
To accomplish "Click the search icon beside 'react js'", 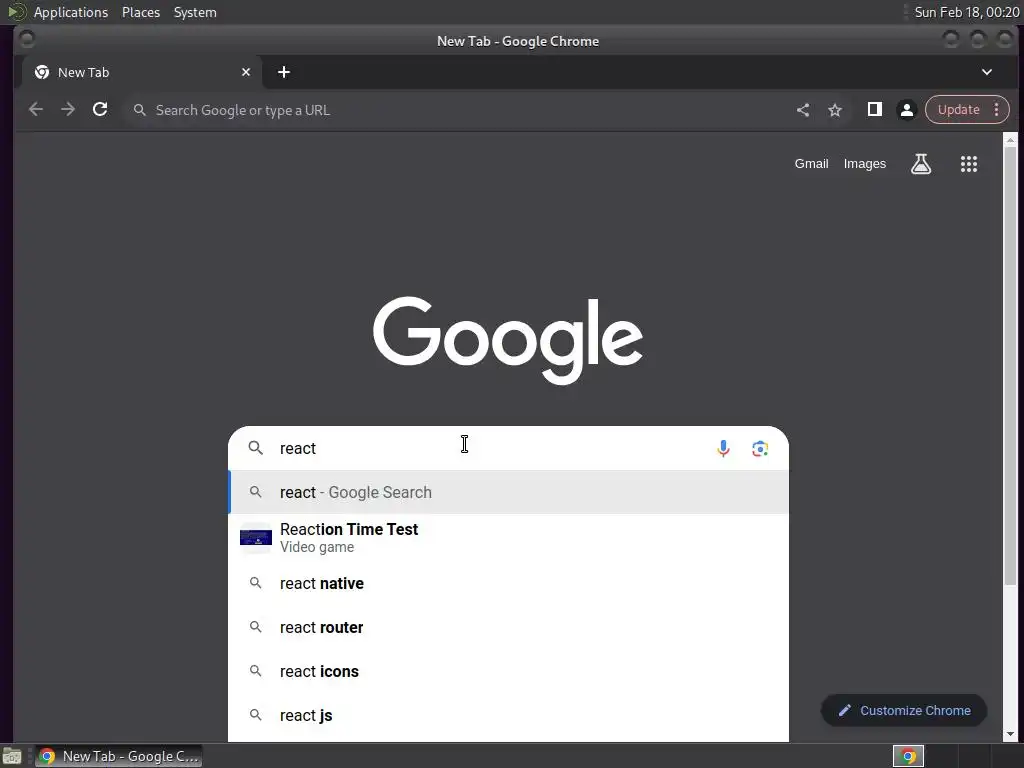I will tap(255, 714).
